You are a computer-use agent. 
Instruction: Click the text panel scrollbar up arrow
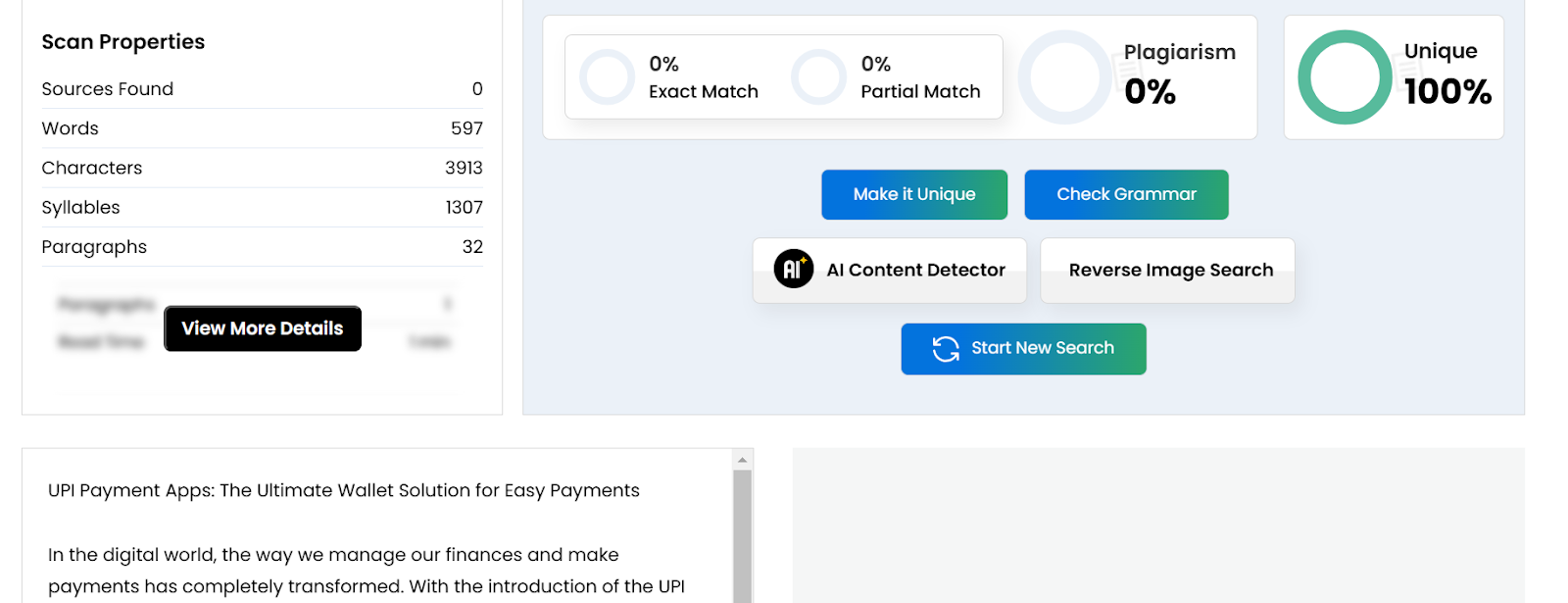tap(742, 459)
